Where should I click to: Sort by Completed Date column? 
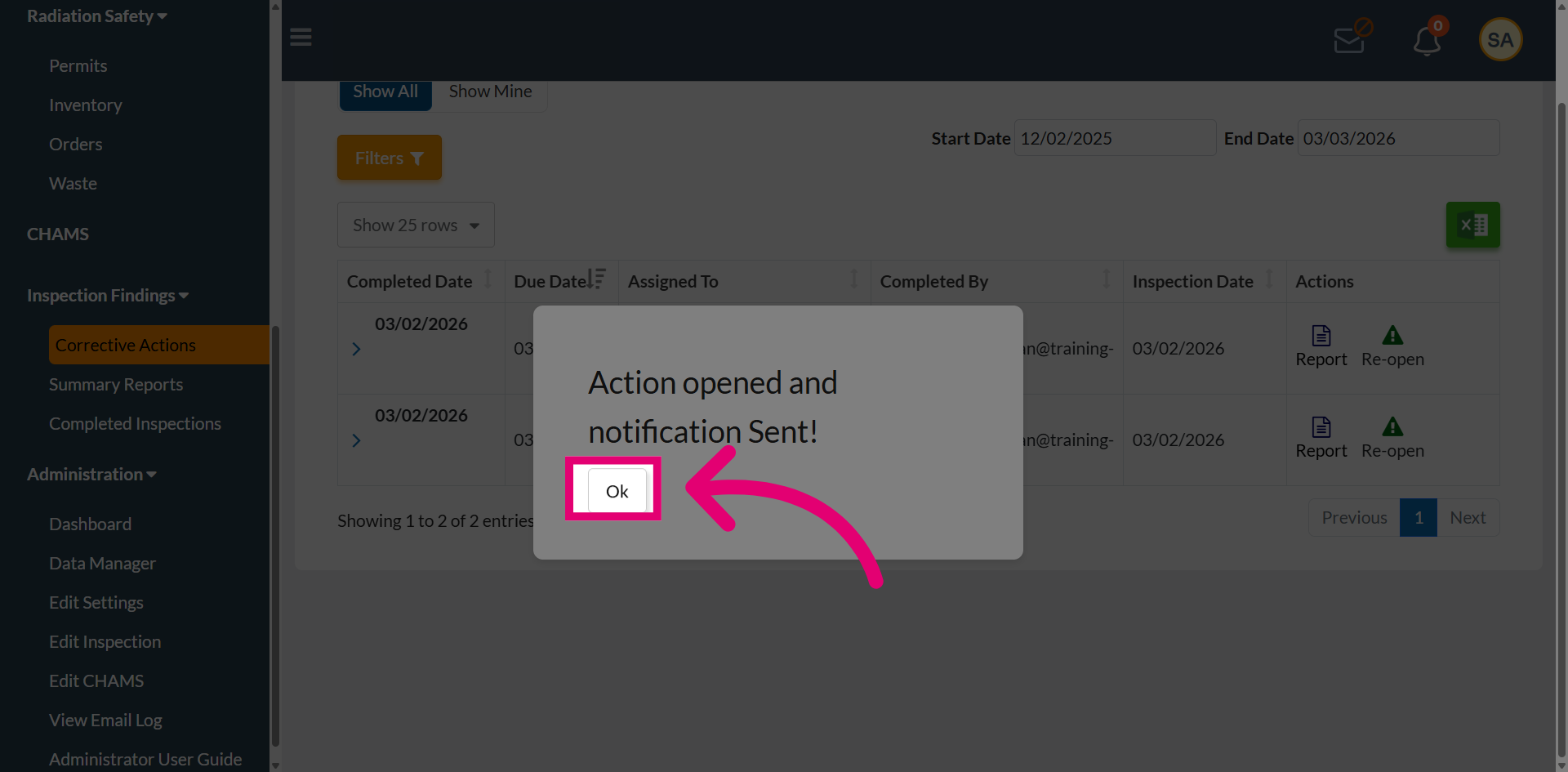(x=421, y=281)
